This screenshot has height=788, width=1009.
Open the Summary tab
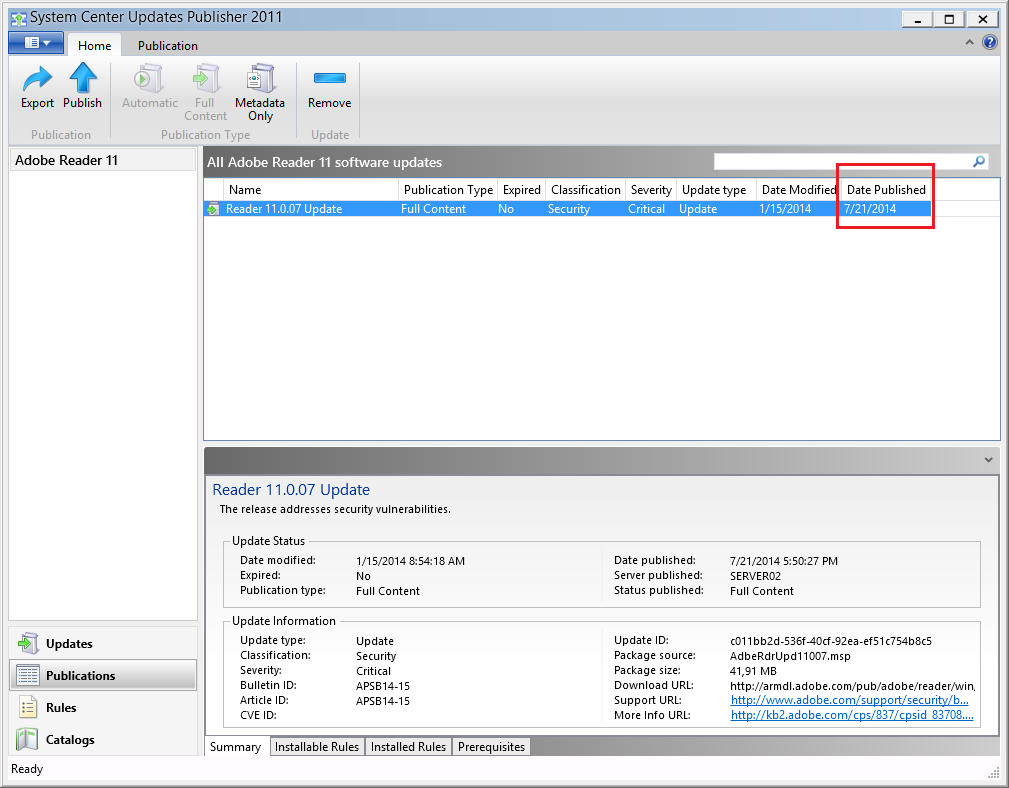[x=236, y=747]
